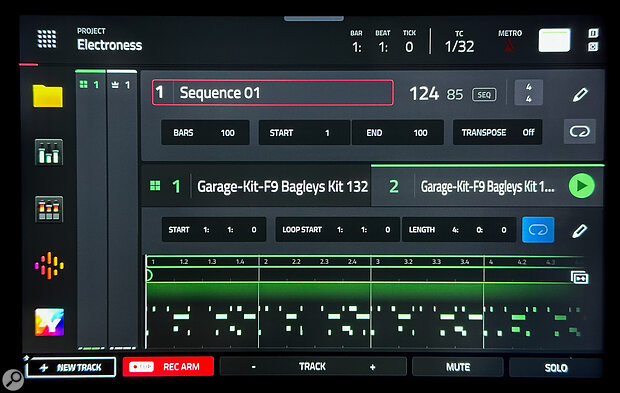Open the main menu grid icon
620x393 pixels.
pos(47,39)
